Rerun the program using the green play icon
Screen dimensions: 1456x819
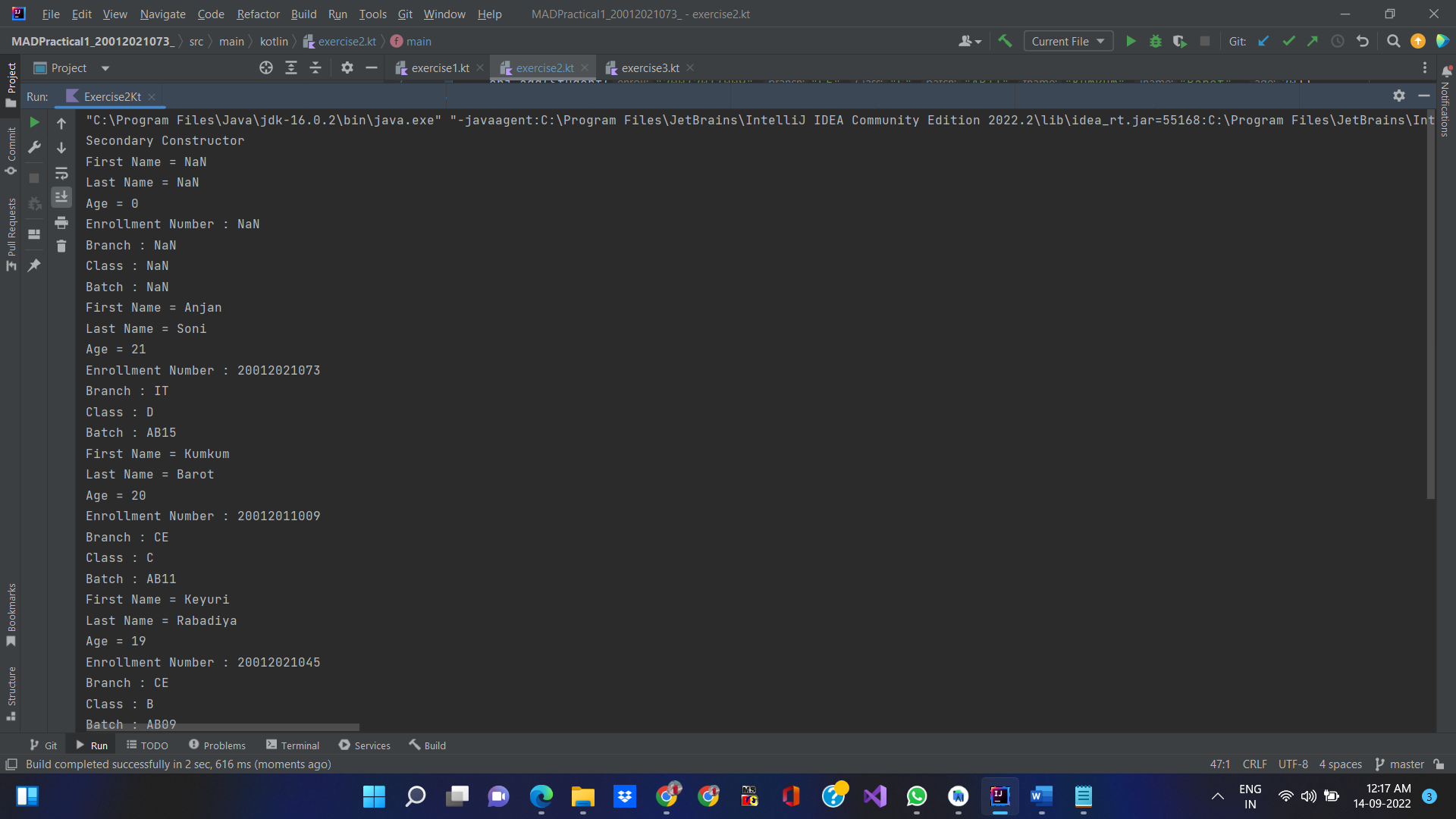tap(34, 121)
